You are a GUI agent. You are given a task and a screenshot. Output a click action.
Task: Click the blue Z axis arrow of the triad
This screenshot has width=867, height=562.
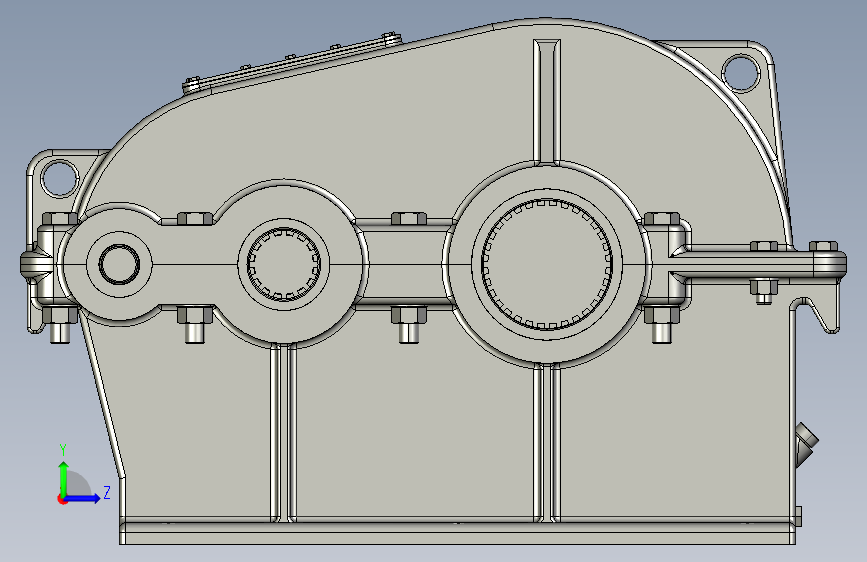82,498
